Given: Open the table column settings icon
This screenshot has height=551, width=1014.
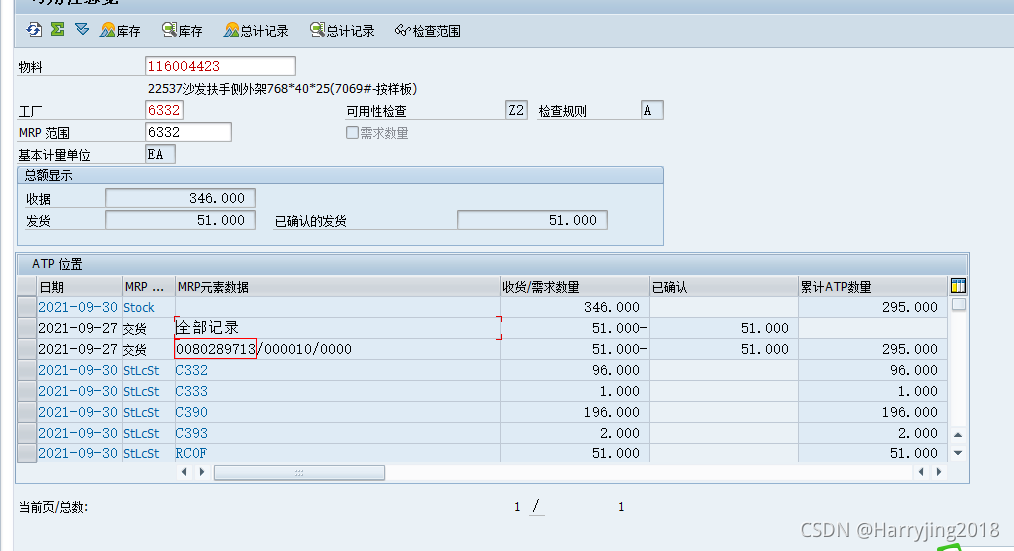Looking at the screenshot, I should point(958,286).
